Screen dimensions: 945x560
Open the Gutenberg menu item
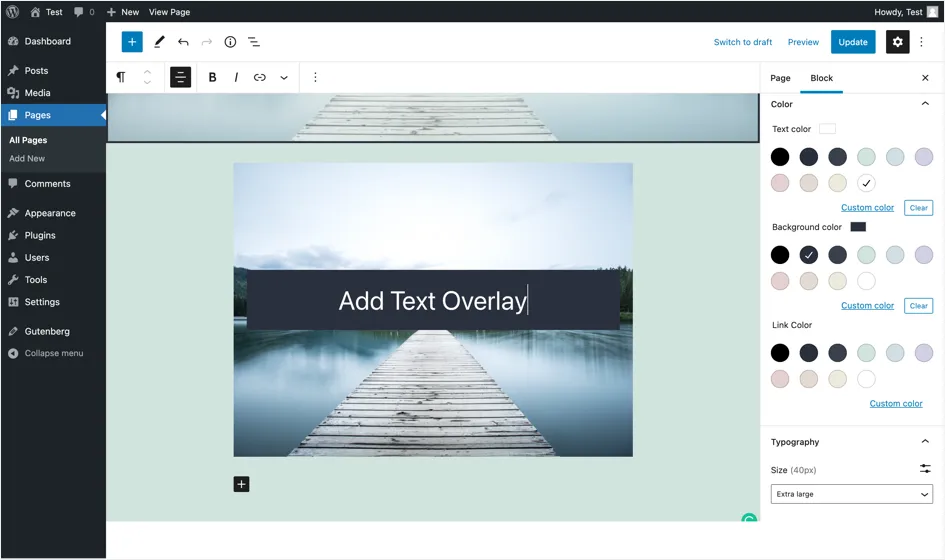53,331
